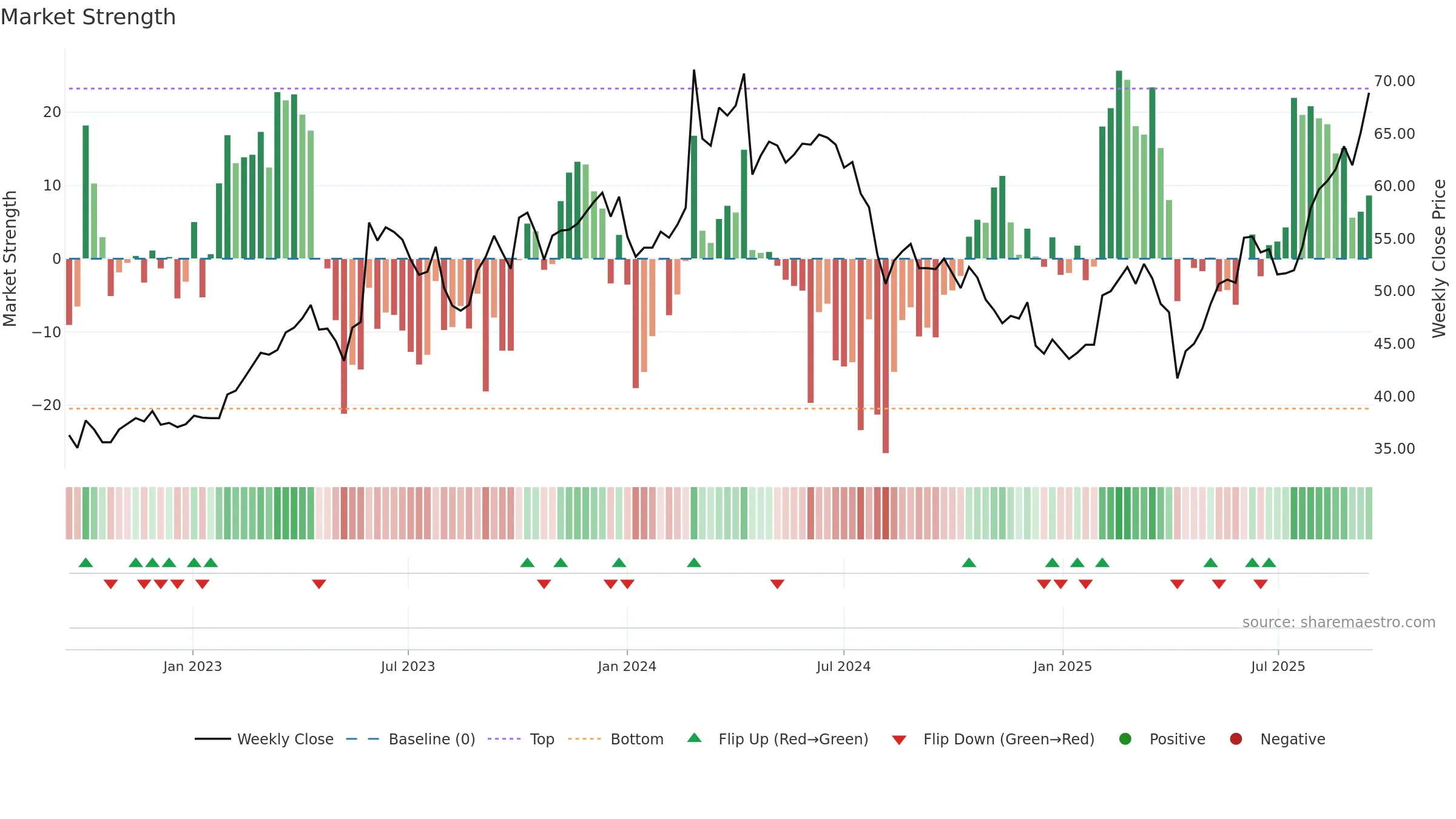Select the Positive legend label
The image size is (1456, 819).
[x=1178, y=740]
